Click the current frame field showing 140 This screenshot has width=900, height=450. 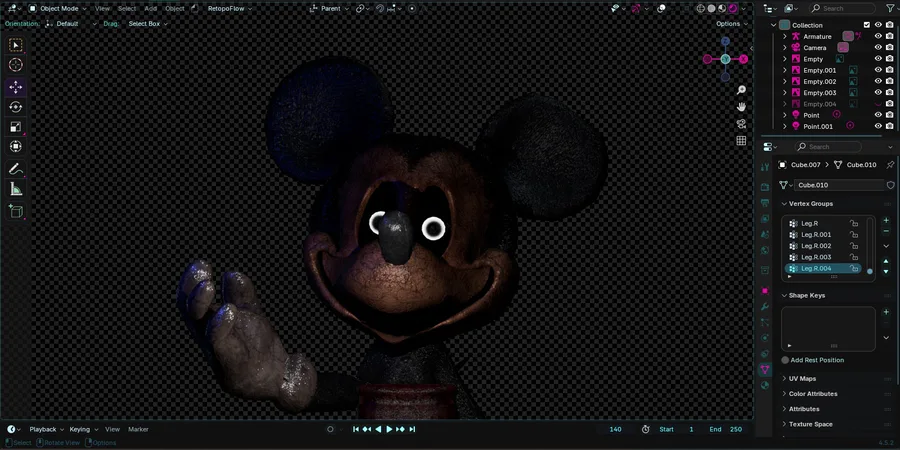tap(615, 429)
